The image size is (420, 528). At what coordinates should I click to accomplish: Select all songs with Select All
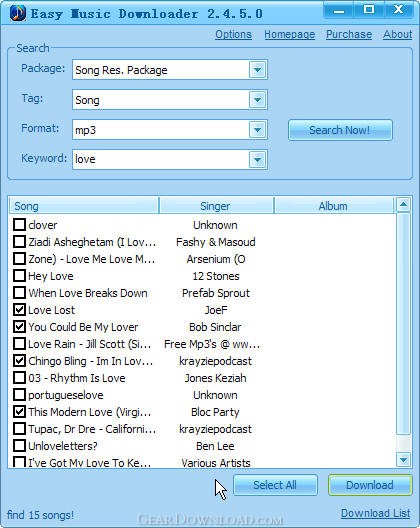[x=275, y=485]
